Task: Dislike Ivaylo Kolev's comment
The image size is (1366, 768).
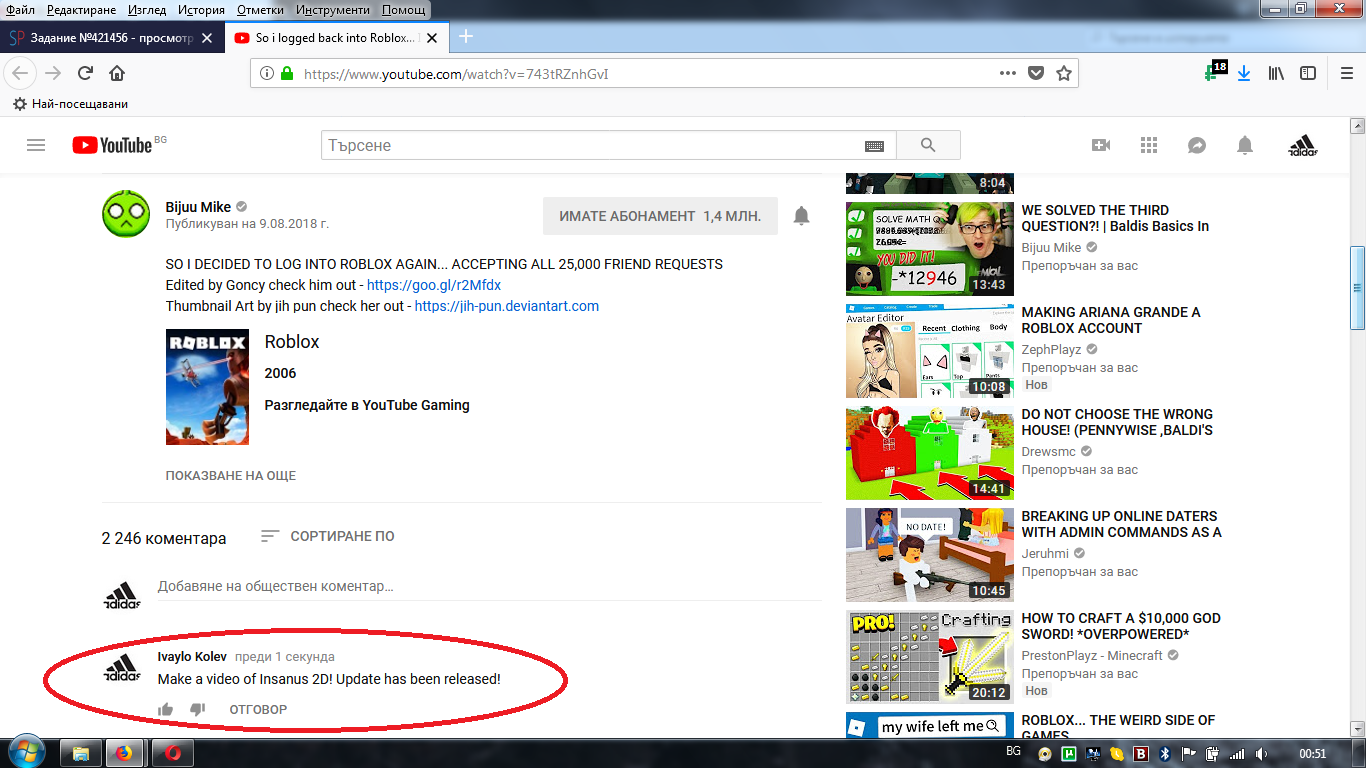Action: pos(198,709)
